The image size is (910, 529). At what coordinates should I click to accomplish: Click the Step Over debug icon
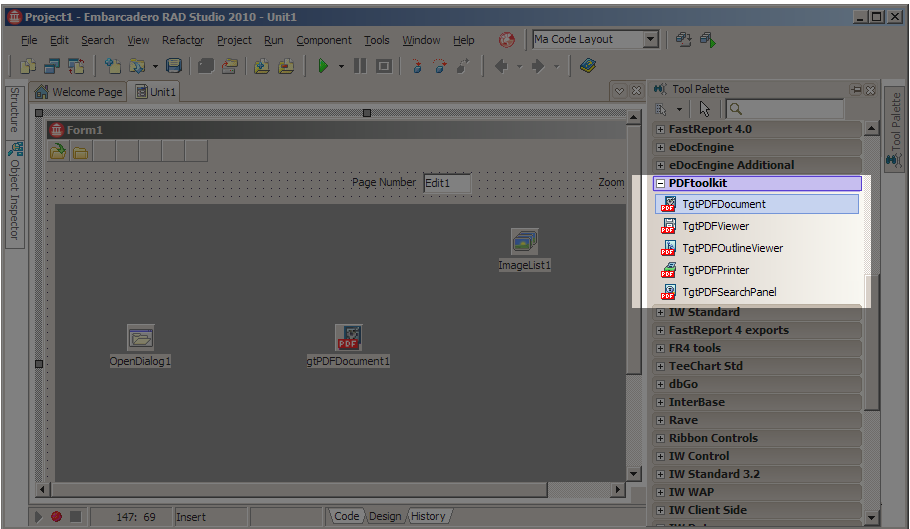(440, 66)
